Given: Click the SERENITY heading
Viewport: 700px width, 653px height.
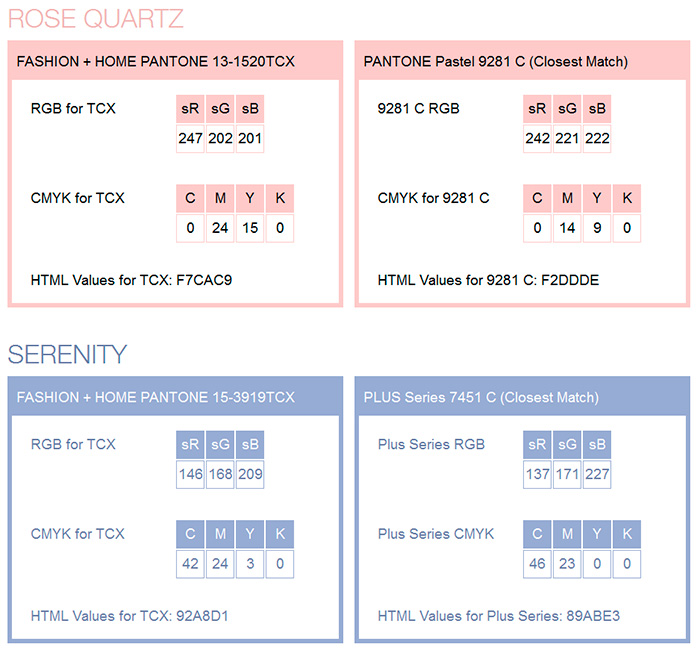Looking at the screenshot, I should click(67, 354).
